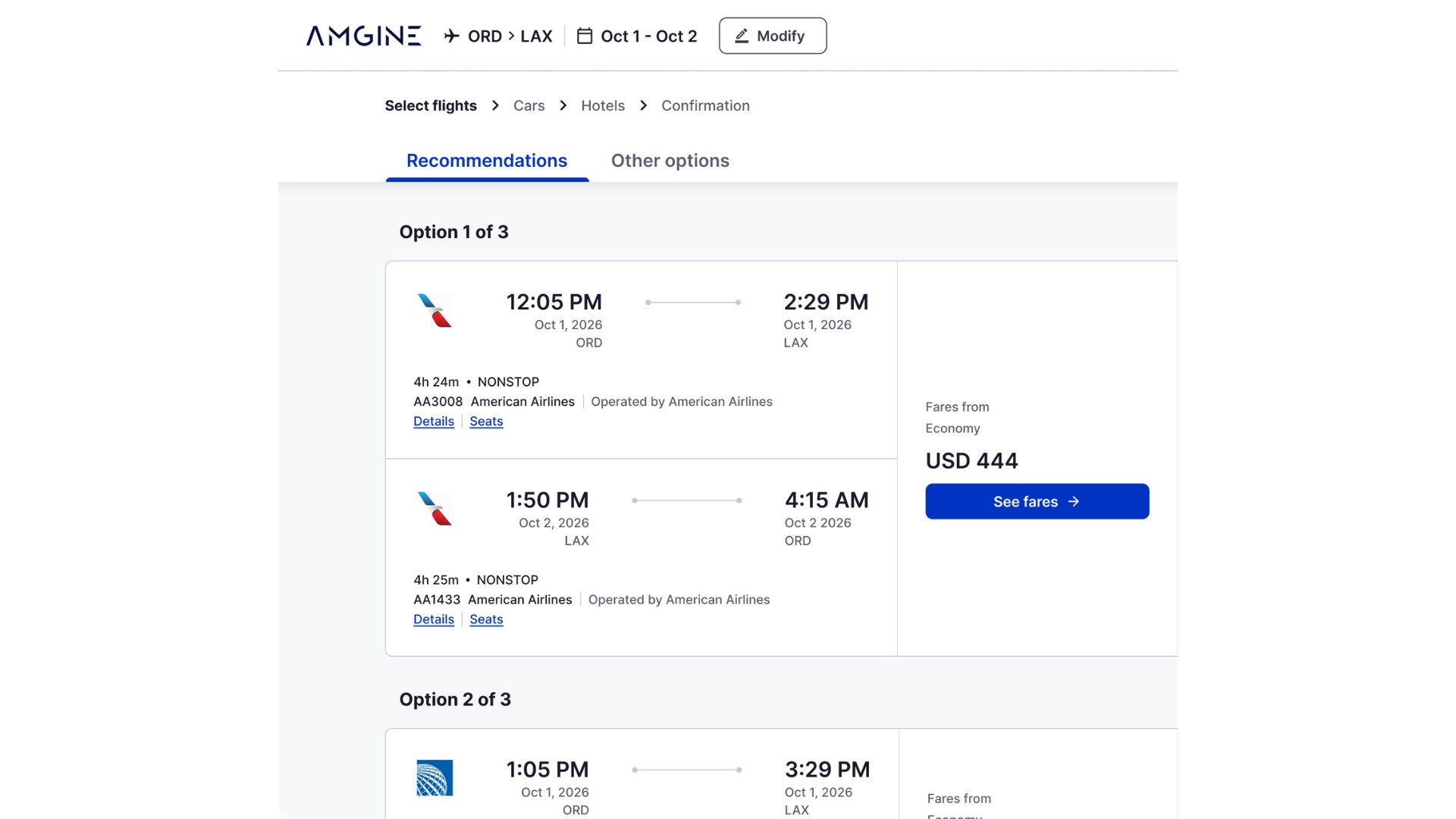Viewport: 1456px width, 819px height.
Task: Click the 12:05 PM flight route line
Action: pos(693,302)
